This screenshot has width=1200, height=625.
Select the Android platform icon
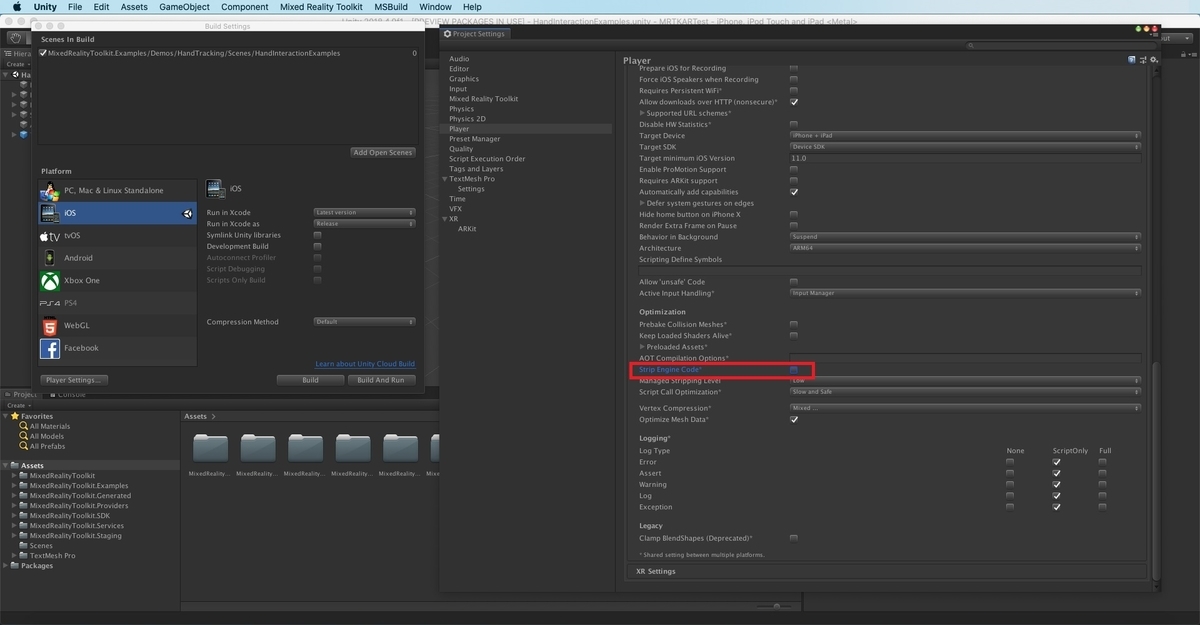point(49,258)
